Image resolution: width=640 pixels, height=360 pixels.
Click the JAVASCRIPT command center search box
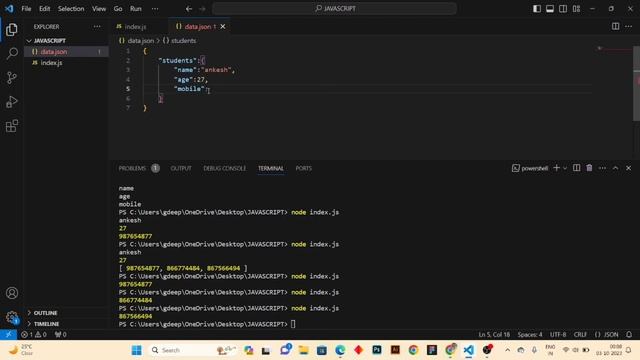[334, 9]
